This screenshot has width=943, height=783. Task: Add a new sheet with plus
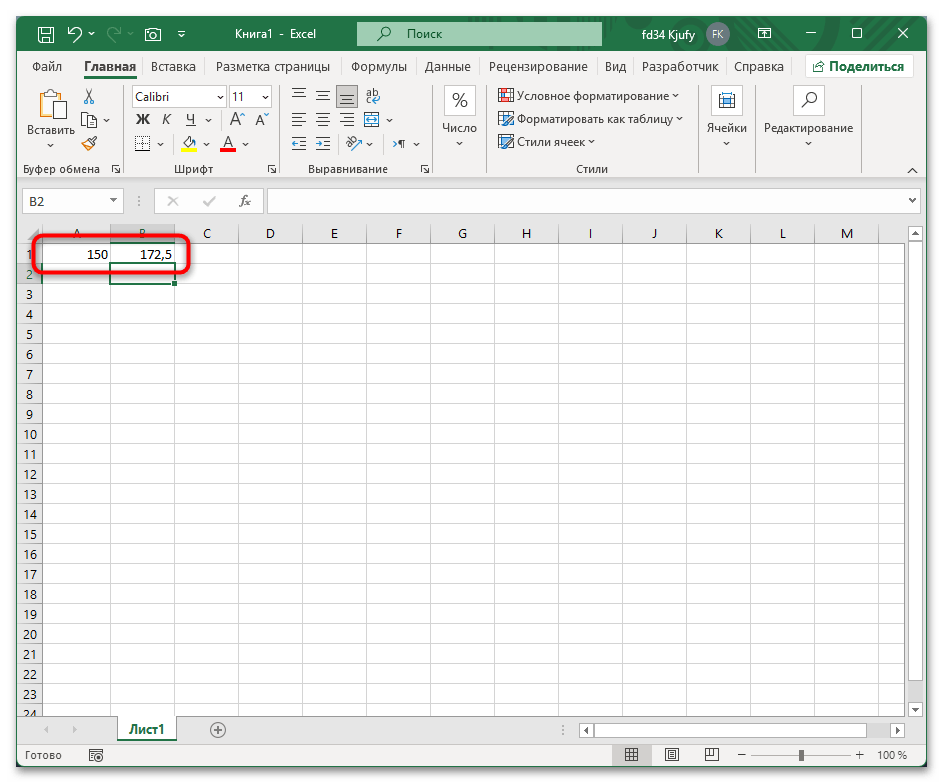point(218,730)
